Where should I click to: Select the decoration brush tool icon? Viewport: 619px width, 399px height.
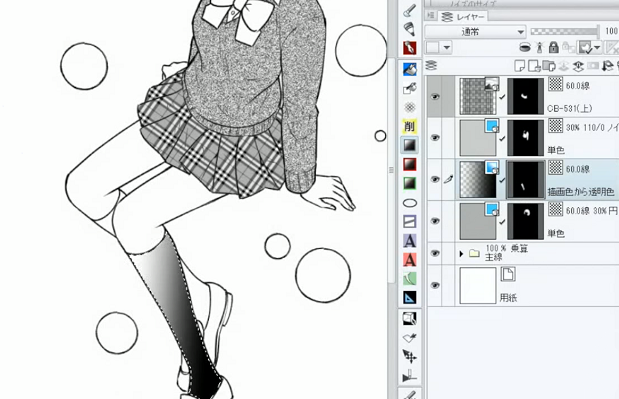coord(410,28)
